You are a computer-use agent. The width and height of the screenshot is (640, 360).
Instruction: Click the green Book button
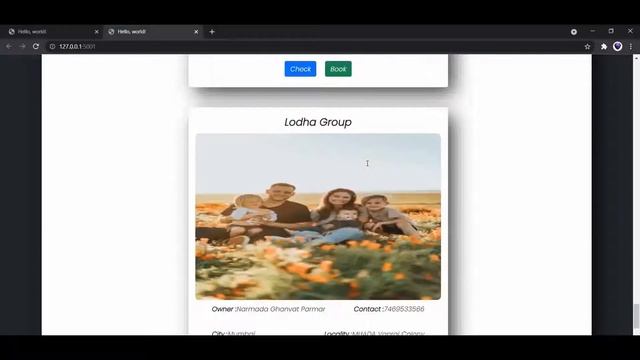click(x=338, y=69)
